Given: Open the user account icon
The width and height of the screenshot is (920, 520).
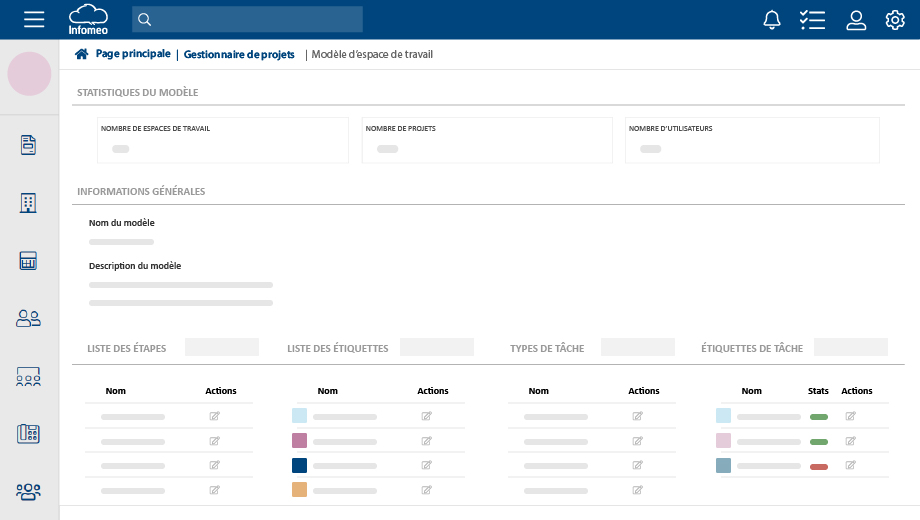Looking at the screenshot, I should [855, 20].
